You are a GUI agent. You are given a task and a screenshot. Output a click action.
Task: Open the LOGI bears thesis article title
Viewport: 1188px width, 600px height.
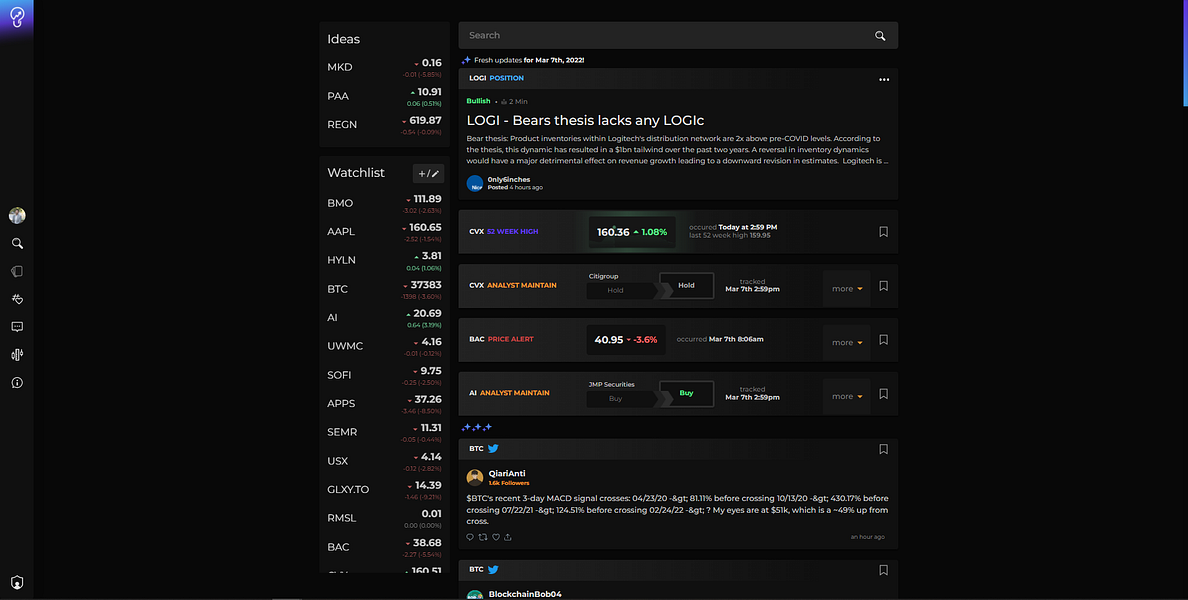585,120
